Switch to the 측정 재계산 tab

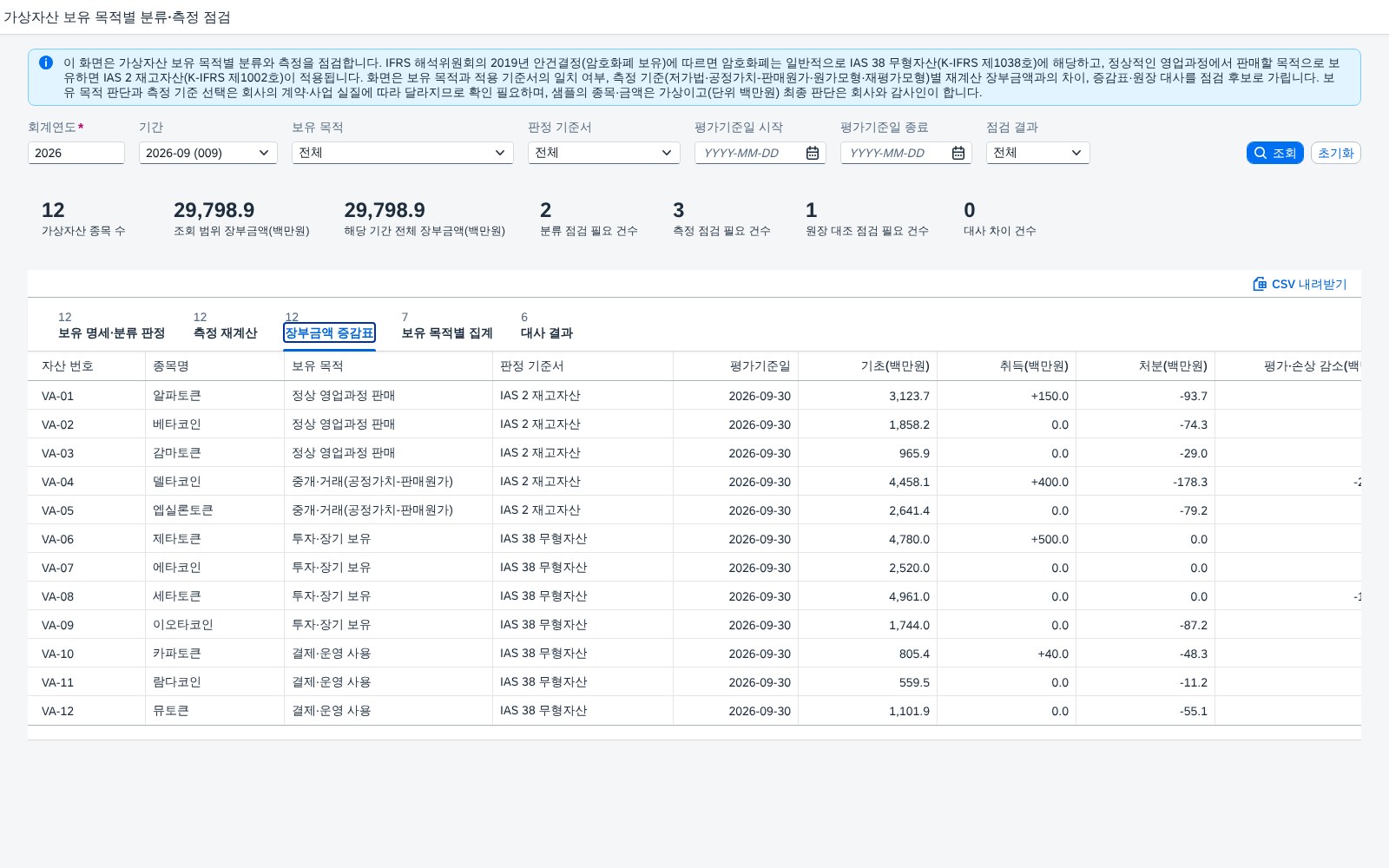pyautogui.click(x=225, y=332)
